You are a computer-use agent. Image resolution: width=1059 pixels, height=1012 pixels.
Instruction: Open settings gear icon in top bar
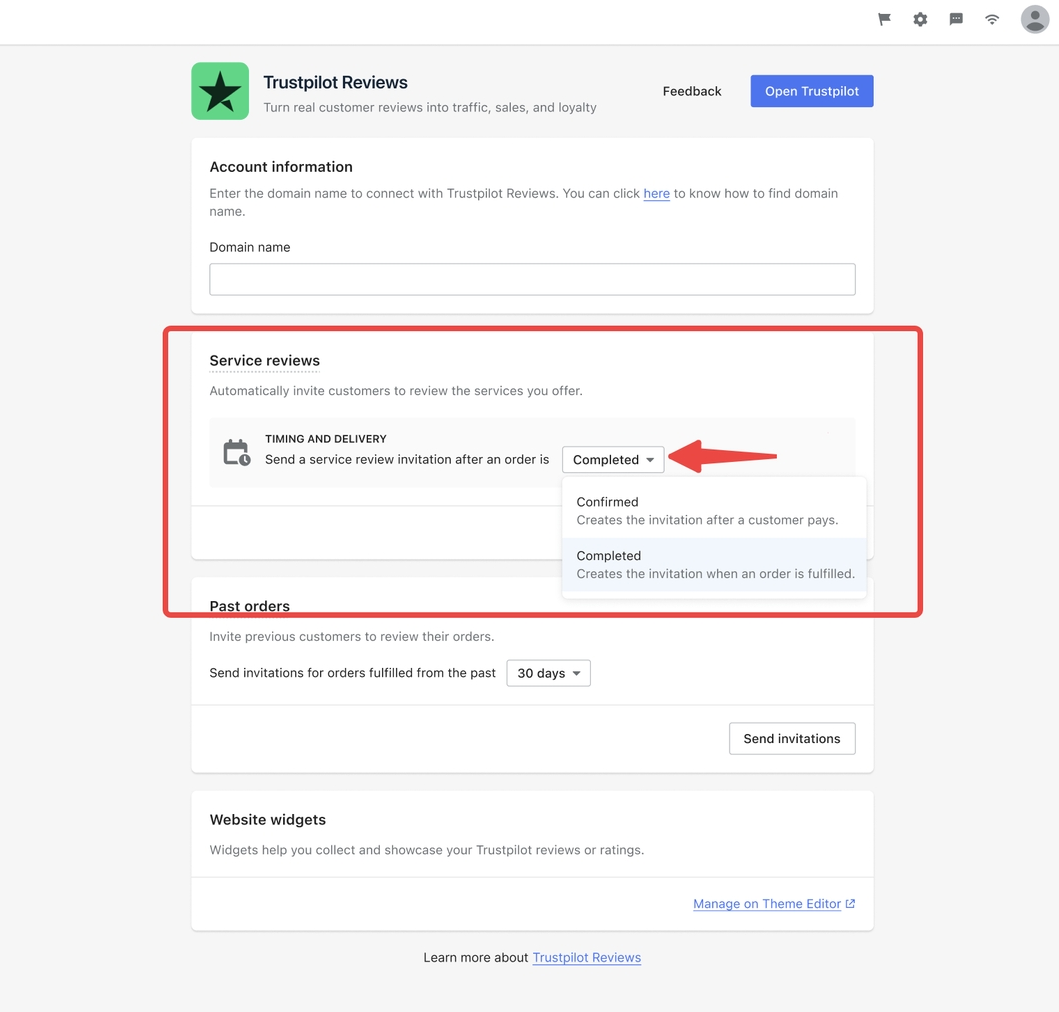(920, 19)
